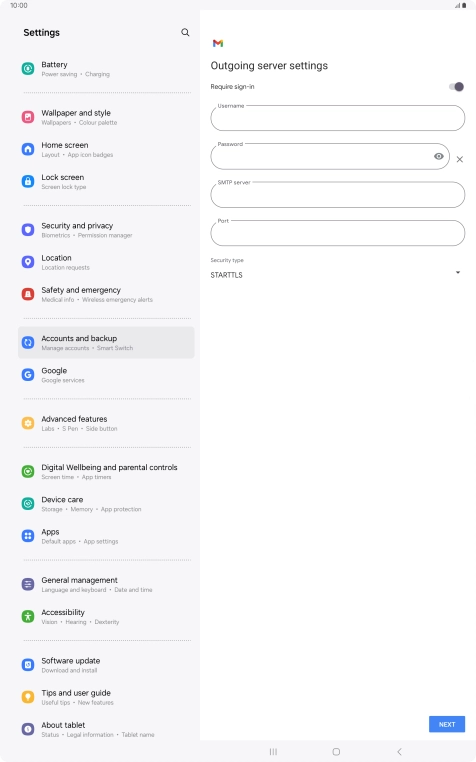Tap the Android home navigation button
Screen dimensions: 476x762
[336, 752]
